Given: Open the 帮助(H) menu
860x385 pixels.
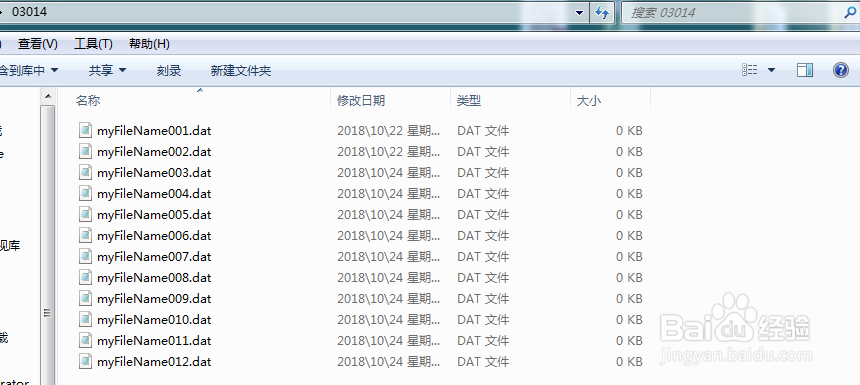Looking at the screenshot, I should pyautogui.click(x=149, y=44).
